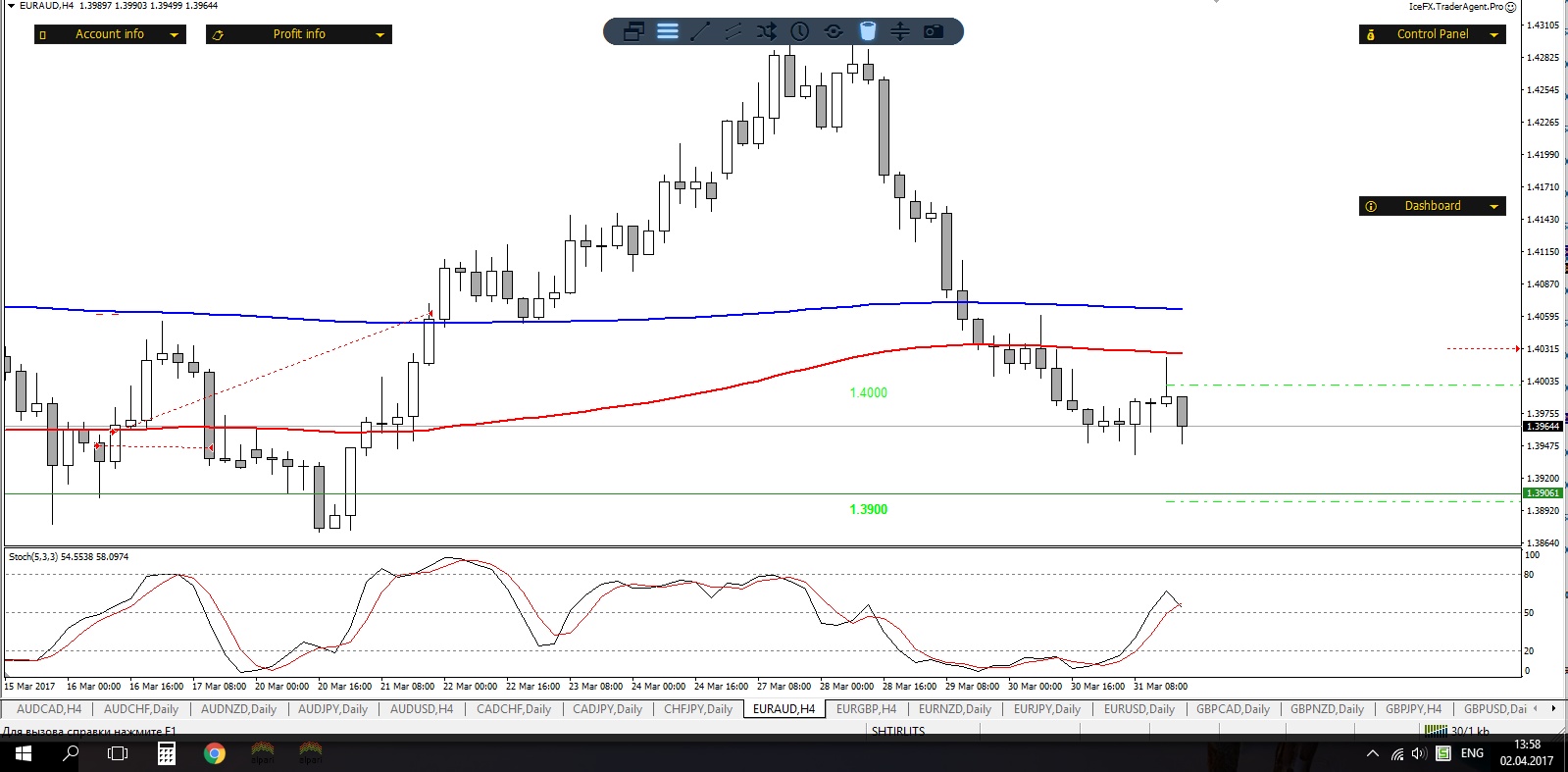The height and width of the screenshot is (772, 1568).
Task: Click the current price 1.39644 label
Action: coord(1543,427)
